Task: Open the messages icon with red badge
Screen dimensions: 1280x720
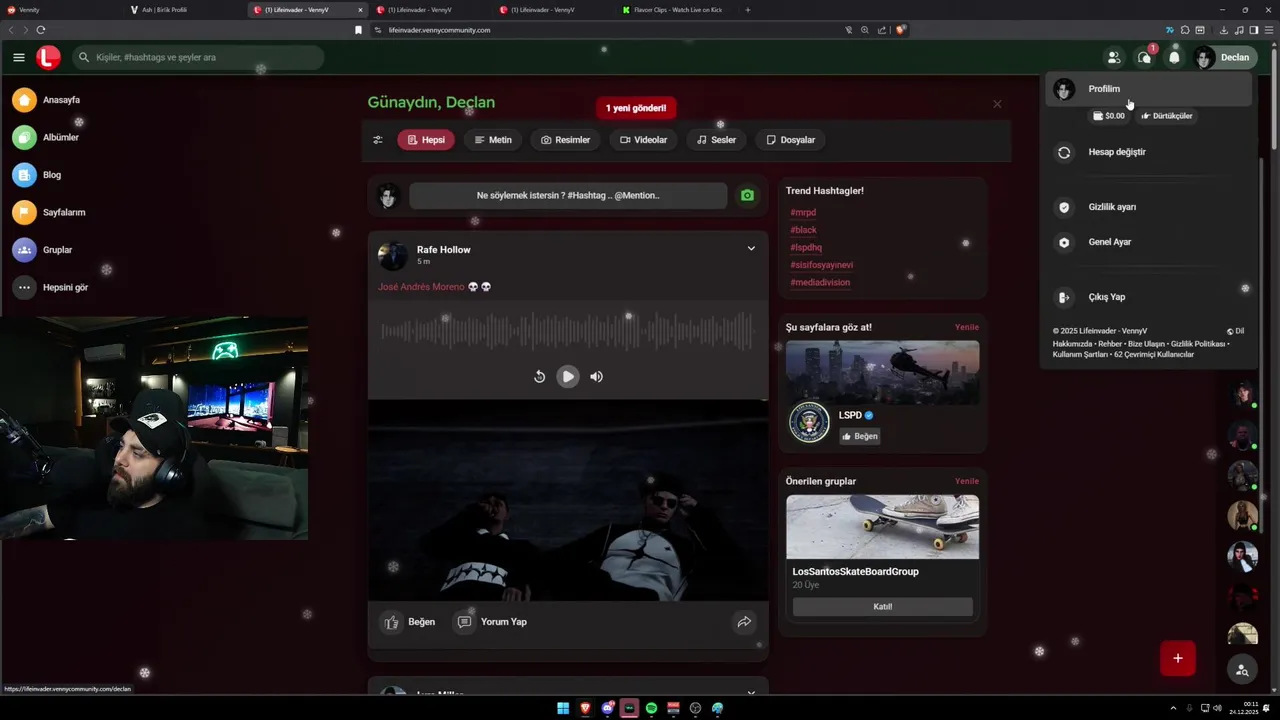Action: [1144, 57]
